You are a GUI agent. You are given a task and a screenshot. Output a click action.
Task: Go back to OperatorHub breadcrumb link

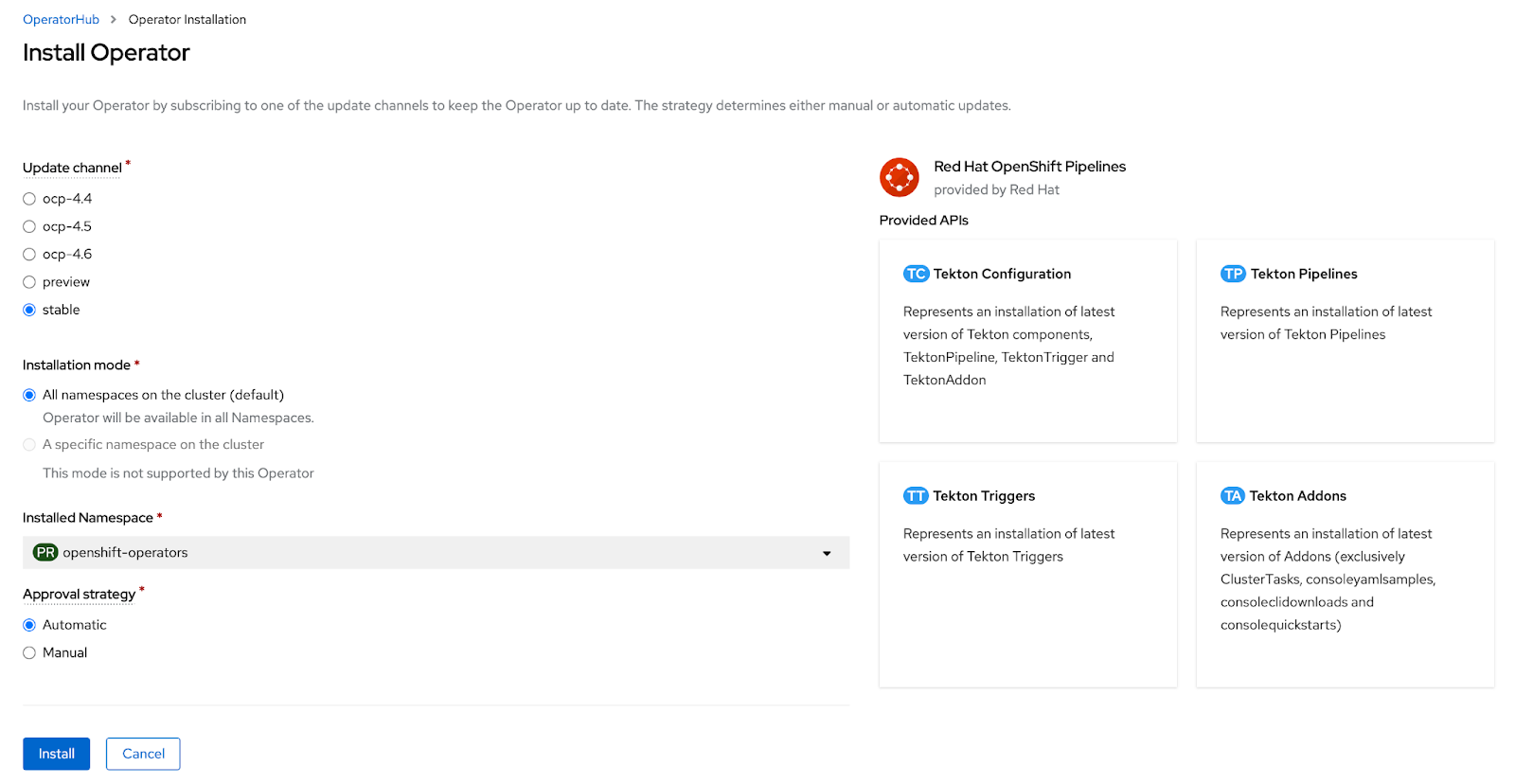coord(61,20)
